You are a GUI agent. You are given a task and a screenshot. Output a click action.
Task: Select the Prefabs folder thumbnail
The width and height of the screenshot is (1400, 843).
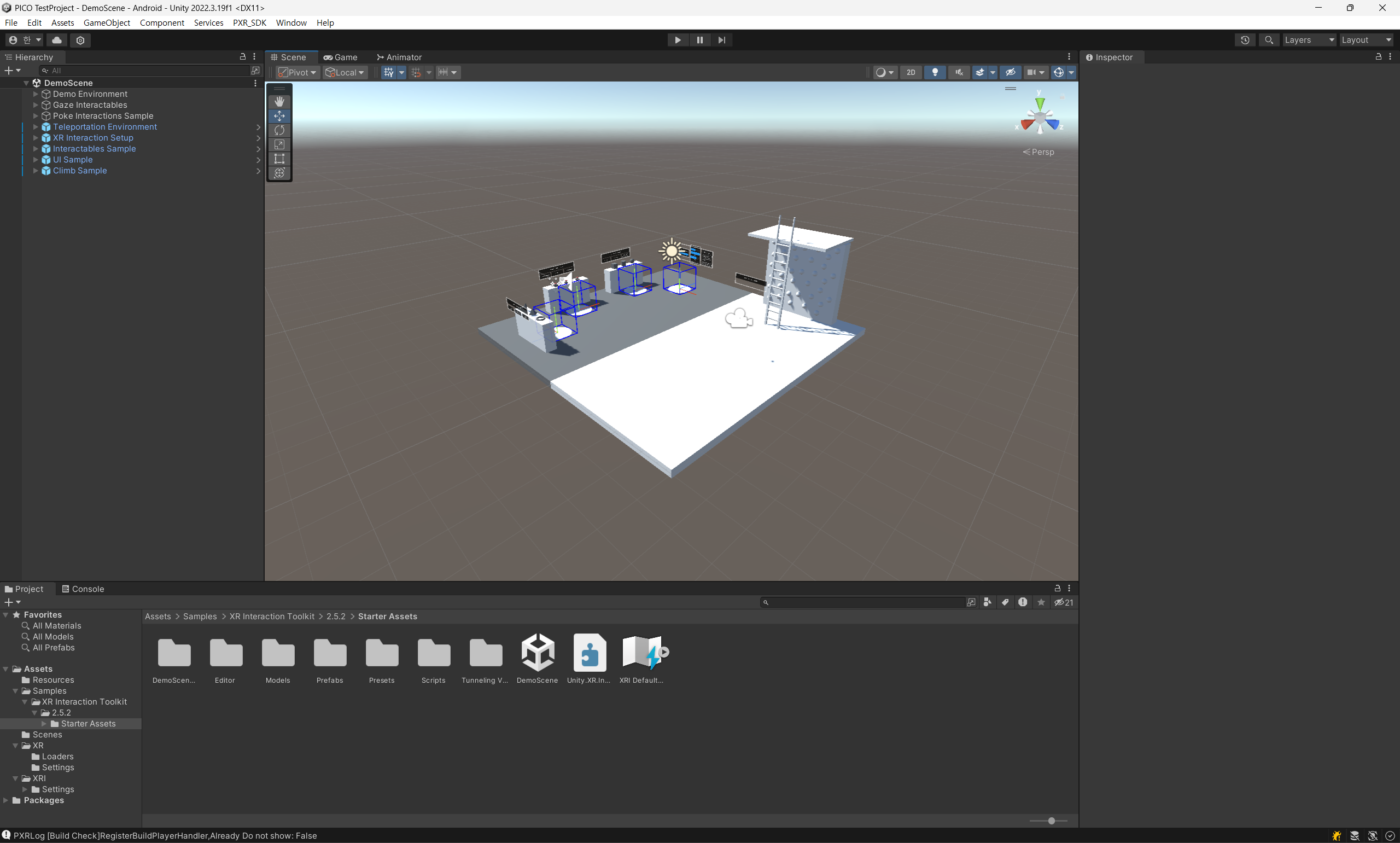coord(330,653)
